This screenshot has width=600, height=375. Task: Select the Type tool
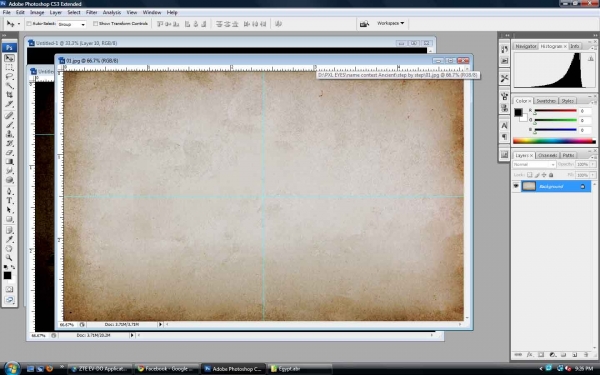tap(9, 201)
